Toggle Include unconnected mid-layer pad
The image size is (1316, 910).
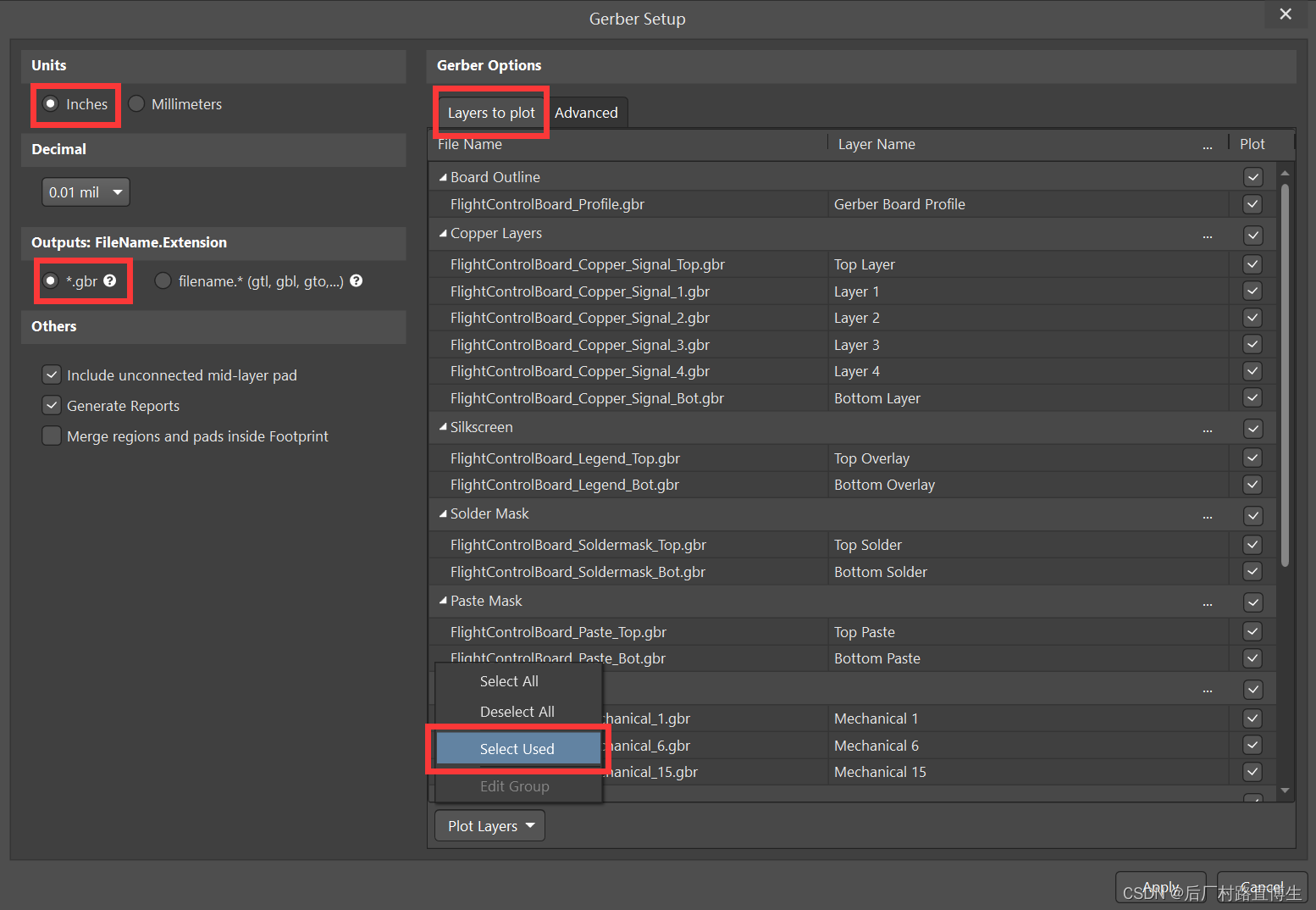pyautogui.click(x=52, y=375)
